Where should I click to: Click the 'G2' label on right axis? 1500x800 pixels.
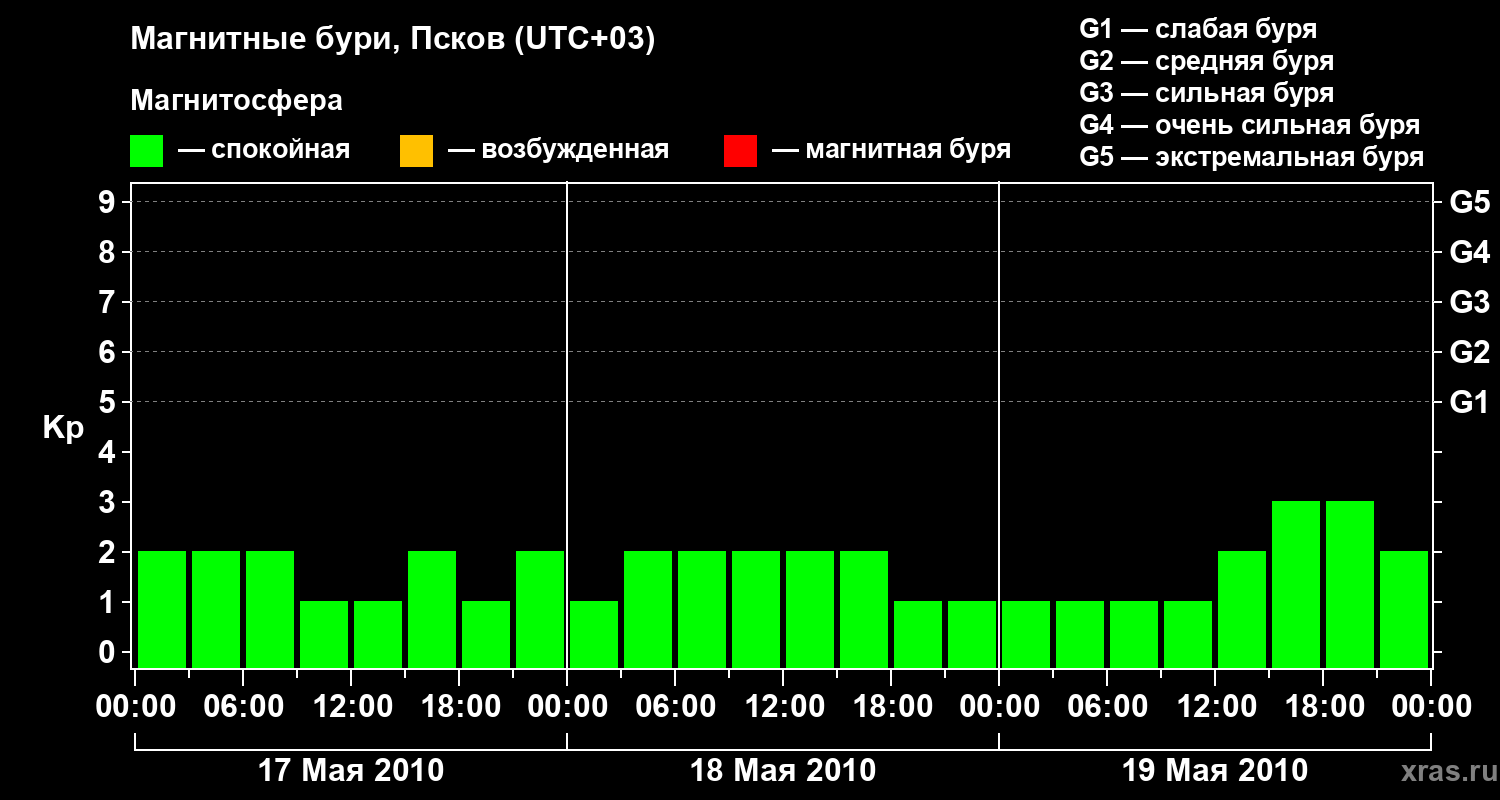(x=1470, y=352)
